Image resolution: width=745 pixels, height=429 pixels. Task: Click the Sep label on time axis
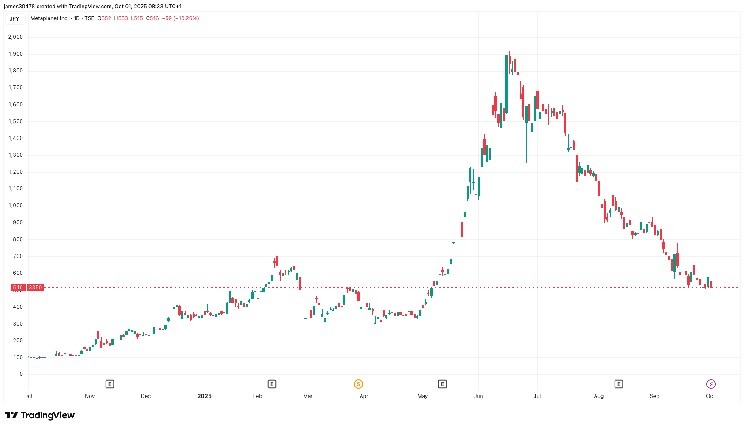point(653,396)
